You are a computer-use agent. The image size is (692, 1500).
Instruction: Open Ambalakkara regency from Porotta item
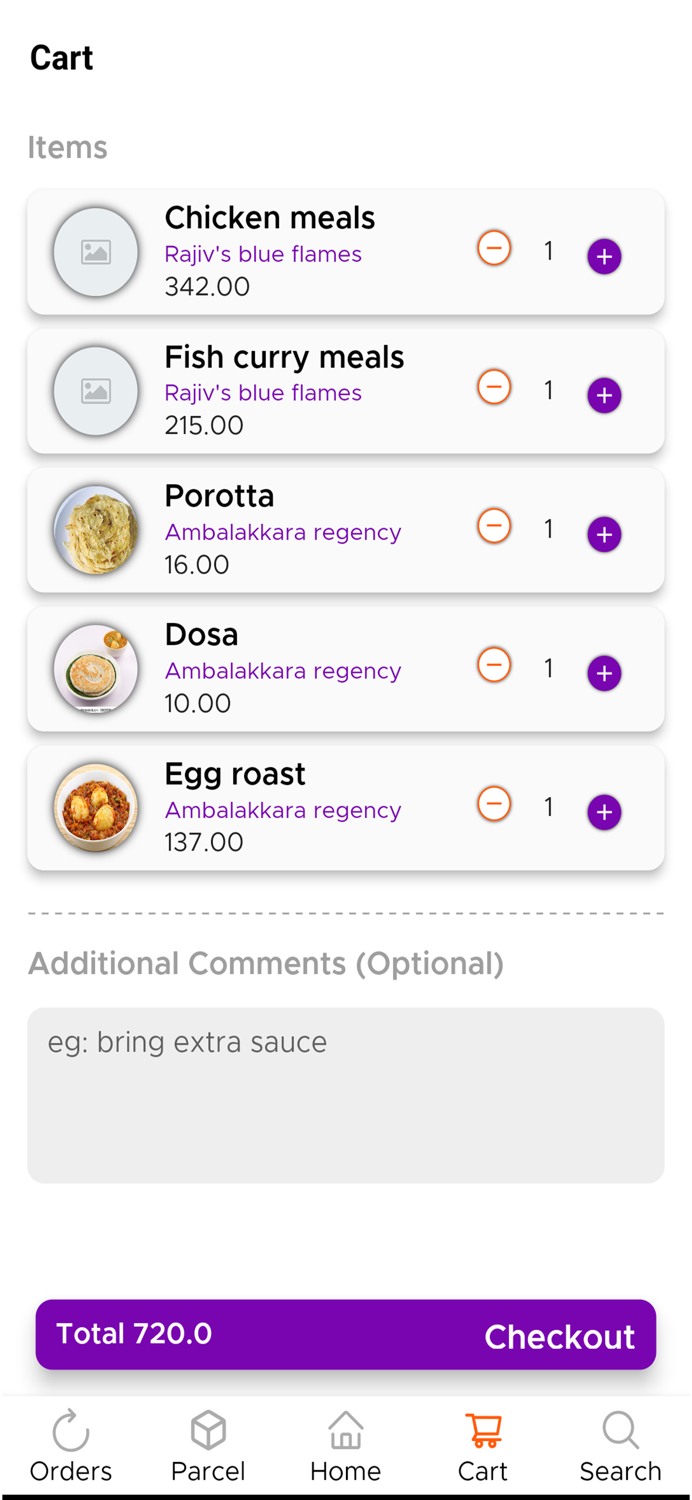pyautogui.click(x=283, y=532)
